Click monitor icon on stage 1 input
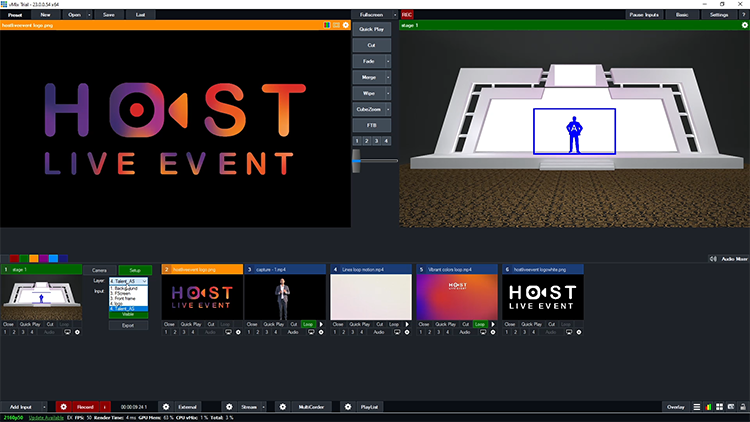This screenshot has width=750, height=422. pyautogui.click(x=66, y=331)
